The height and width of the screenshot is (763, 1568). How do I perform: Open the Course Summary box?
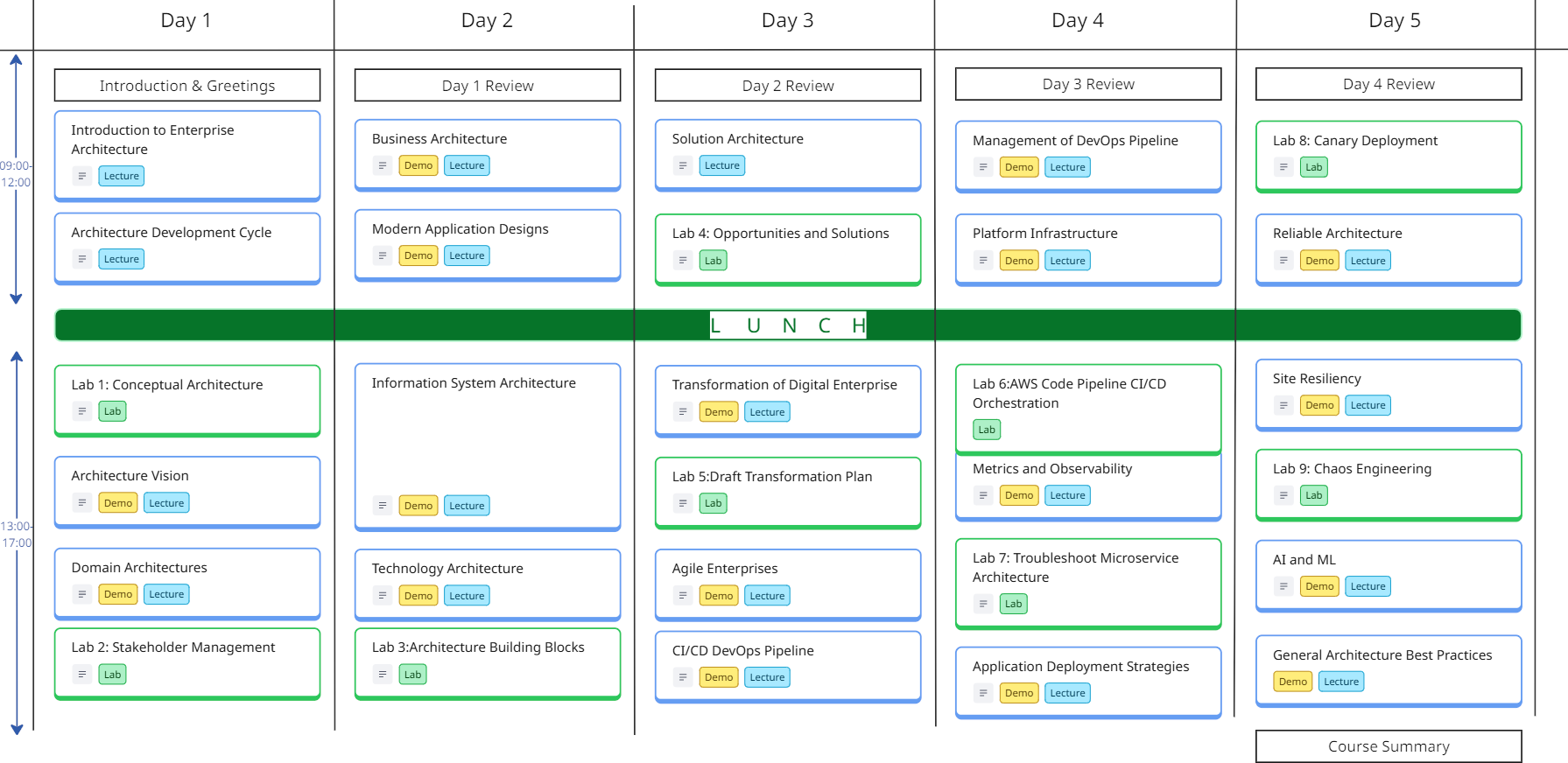tap(1389, 746)
